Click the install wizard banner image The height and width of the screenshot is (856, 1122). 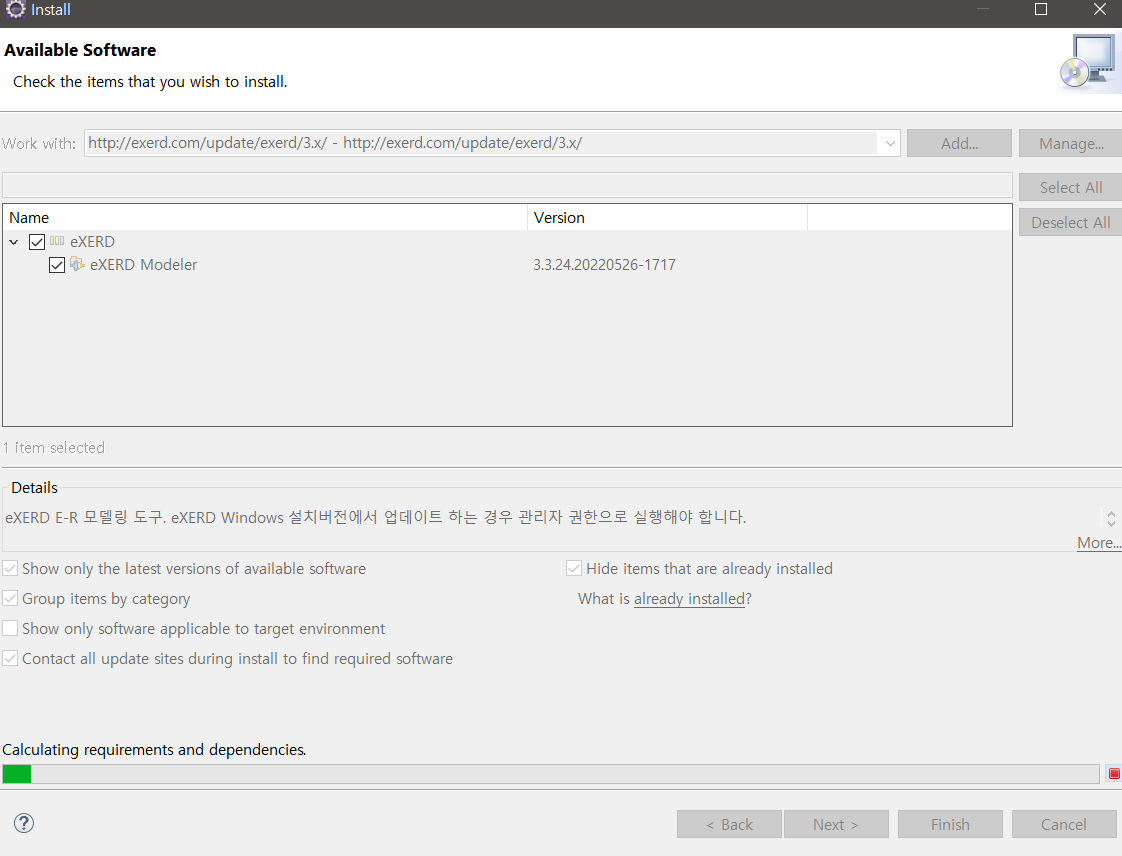(1088, 63)
